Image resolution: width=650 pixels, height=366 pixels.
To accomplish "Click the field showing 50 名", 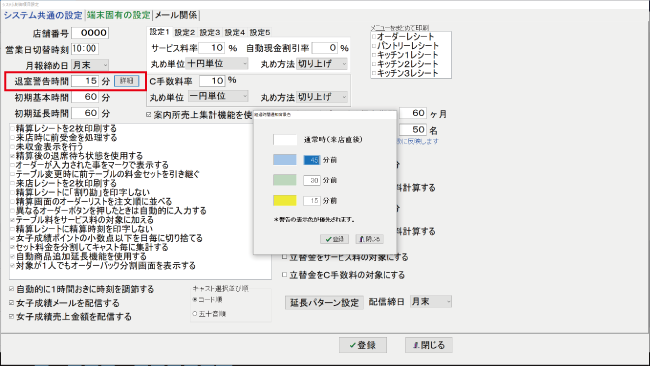I will (x=412, y=130).
